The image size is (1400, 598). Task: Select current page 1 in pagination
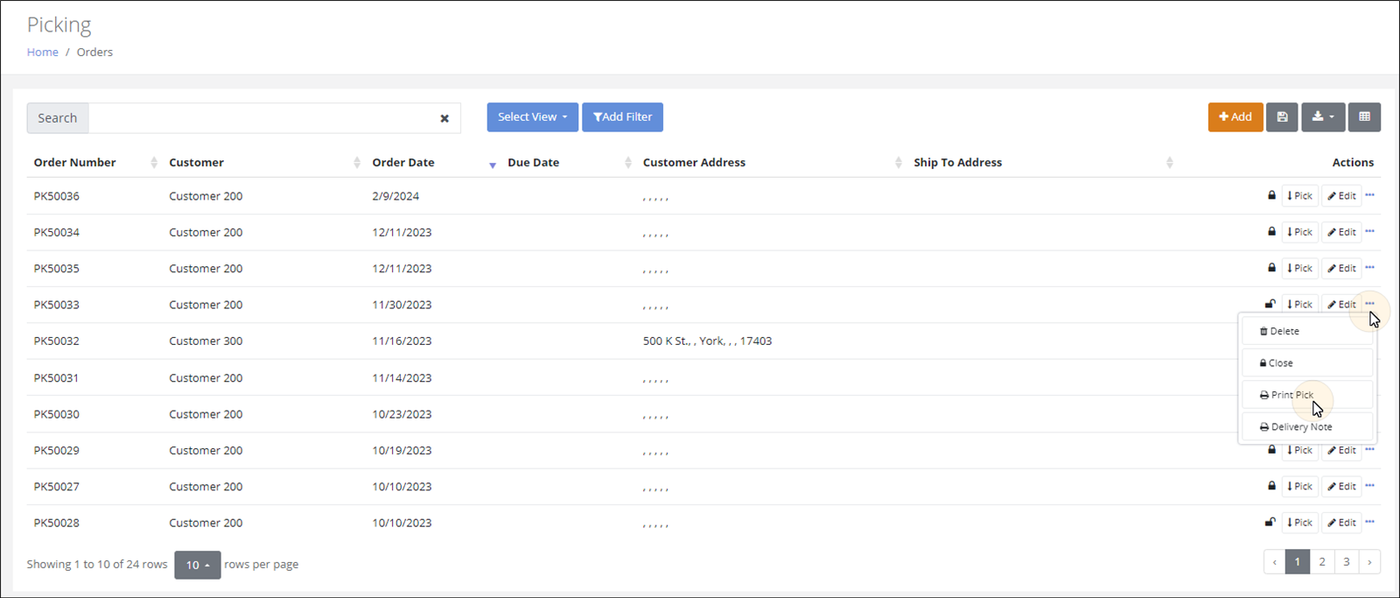1297,562
